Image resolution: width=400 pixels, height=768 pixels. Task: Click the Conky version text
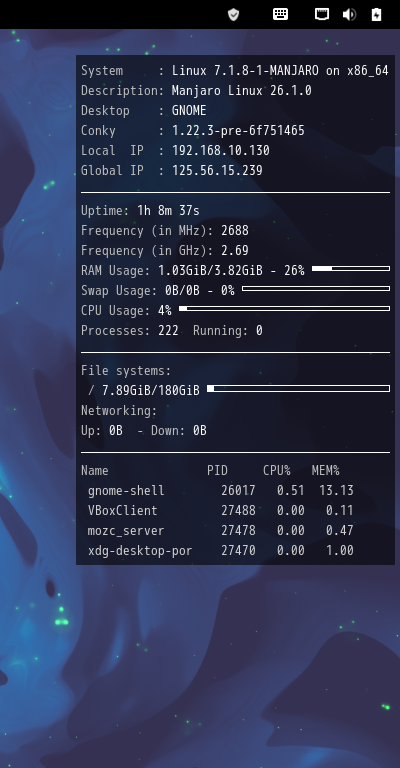238,130
